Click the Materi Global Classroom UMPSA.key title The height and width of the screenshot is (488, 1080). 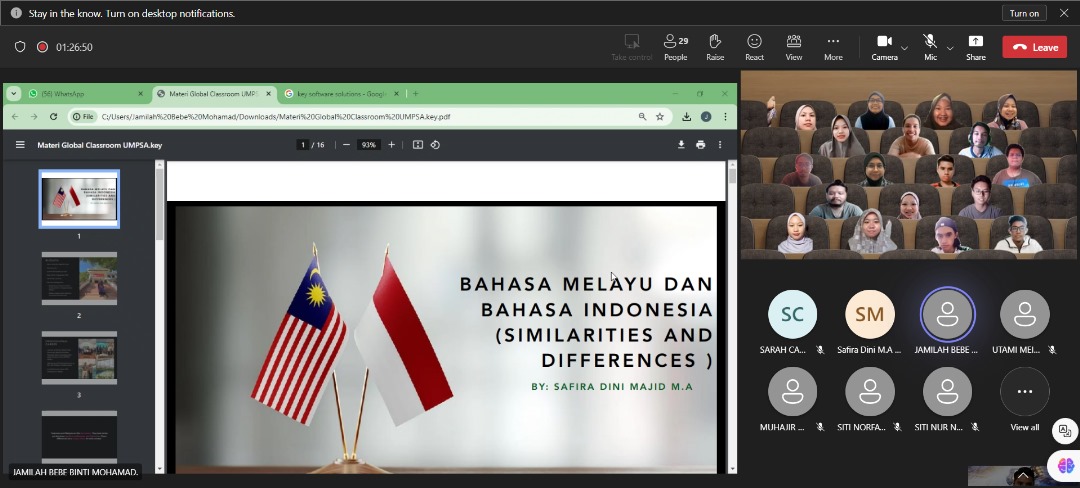point(100,145)
